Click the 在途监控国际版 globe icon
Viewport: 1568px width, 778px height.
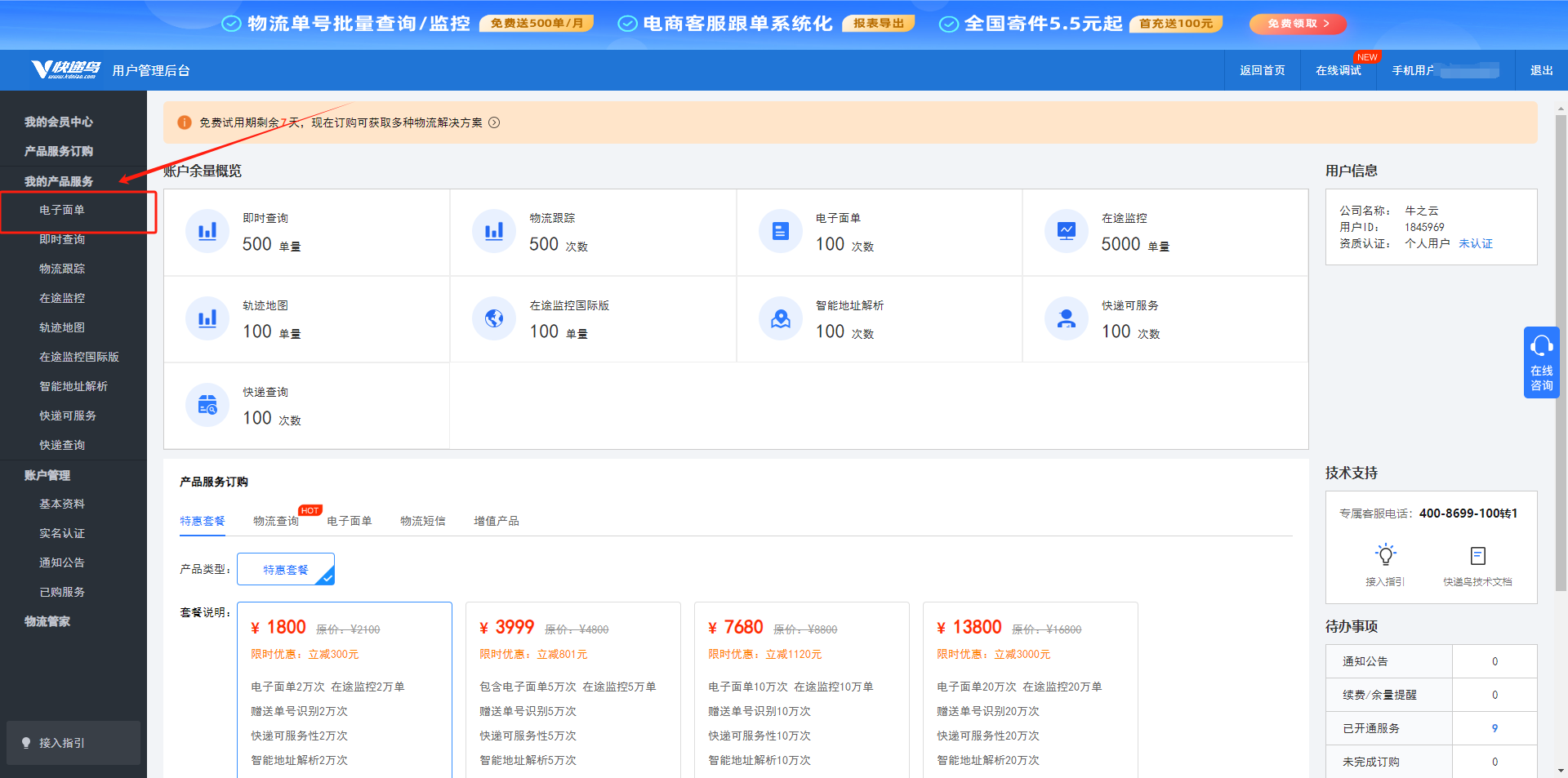click(493, 318)
